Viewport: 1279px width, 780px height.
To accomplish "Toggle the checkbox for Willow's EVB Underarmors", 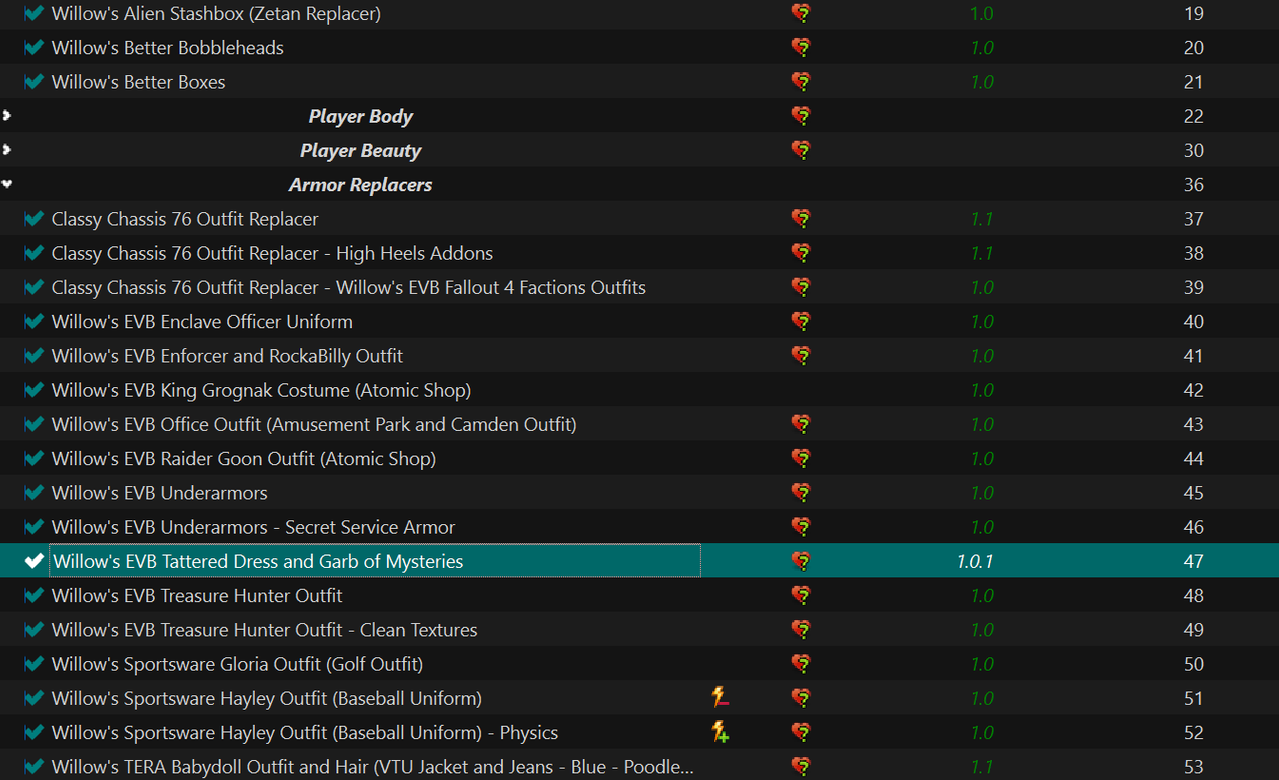I will (x=34, y=493).
